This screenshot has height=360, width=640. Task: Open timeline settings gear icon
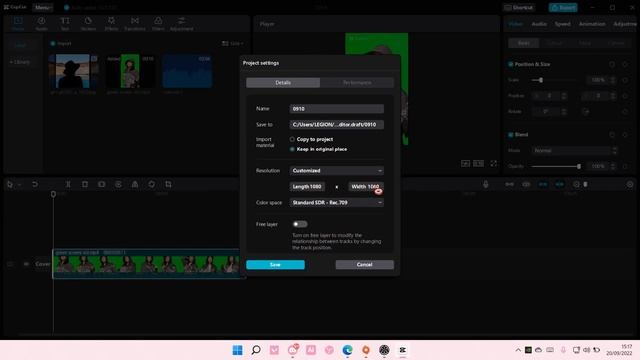click(630, 184)
